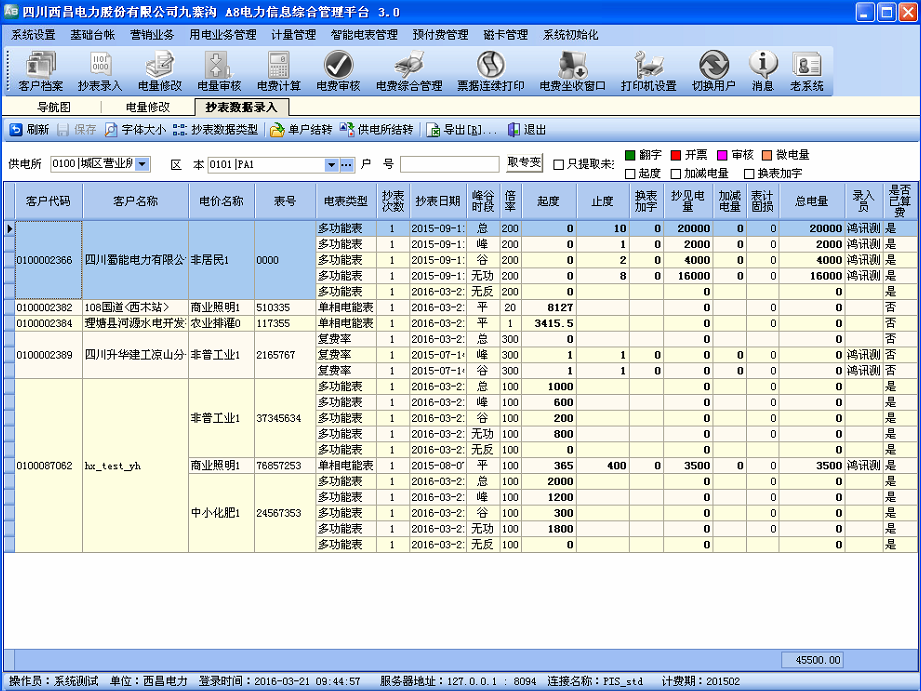The height and width of the screenshot is (691, 921).
Task: Click the 取专变 button
Action: pos(524,163)
